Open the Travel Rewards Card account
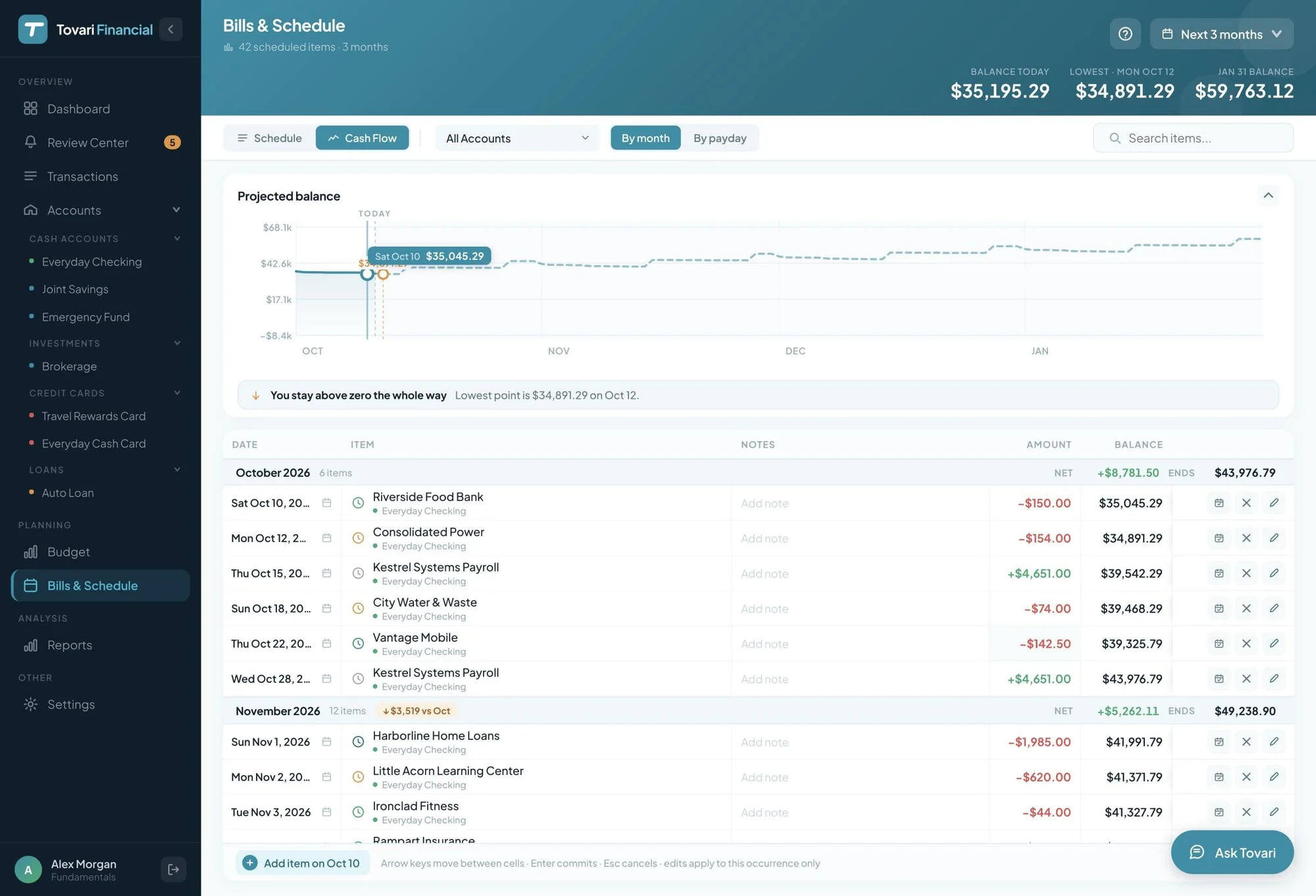The width and height of the screenshot is (1316, 896). (x=93, y=416)
